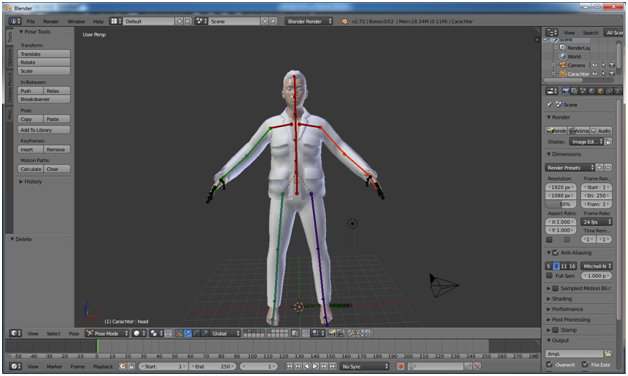Expand the History panel
Screen dimensions: 628x376
[21, 181]
